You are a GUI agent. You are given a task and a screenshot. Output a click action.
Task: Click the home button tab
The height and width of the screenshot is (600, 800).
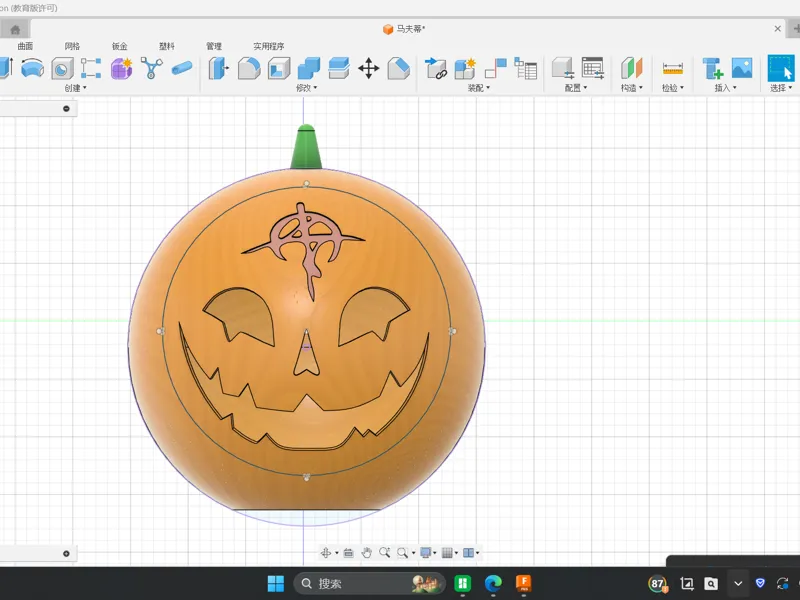pos(15,29)
